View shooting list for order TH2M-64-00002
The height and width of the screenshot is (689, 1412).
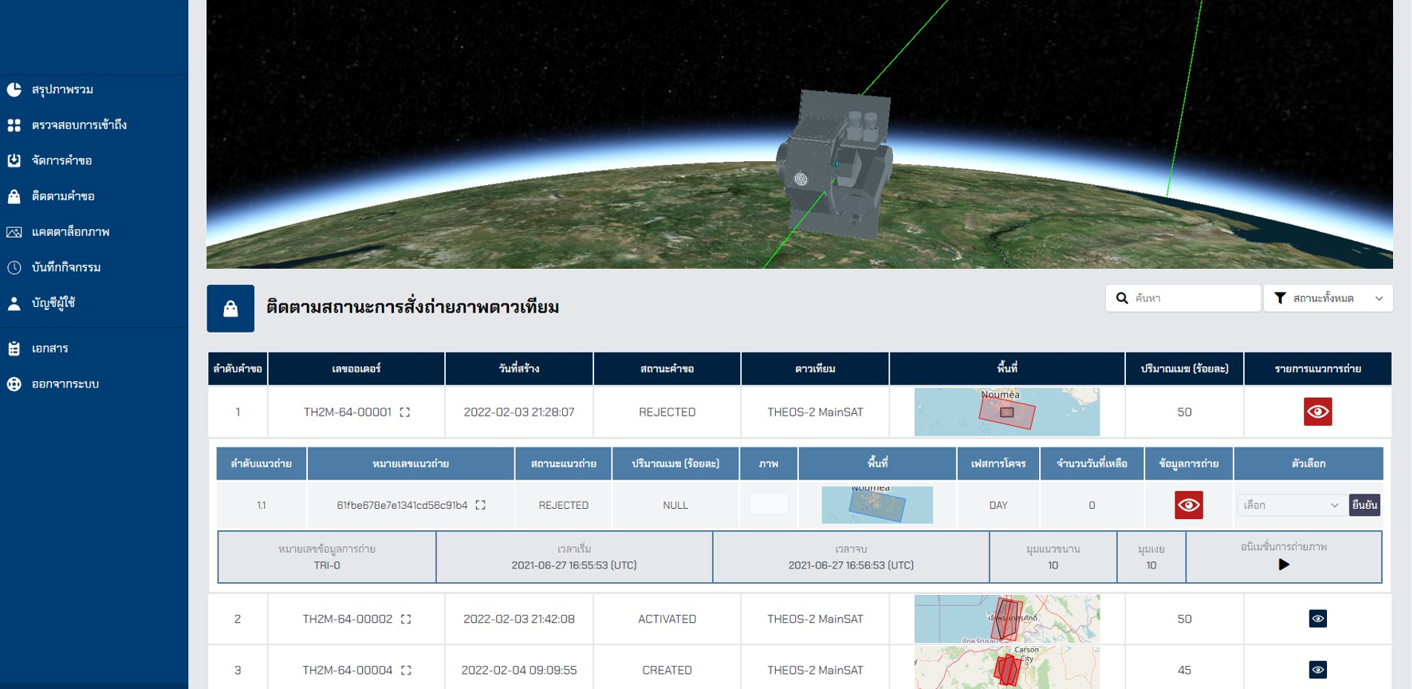pyautogui.click(x=1316, y=618)
